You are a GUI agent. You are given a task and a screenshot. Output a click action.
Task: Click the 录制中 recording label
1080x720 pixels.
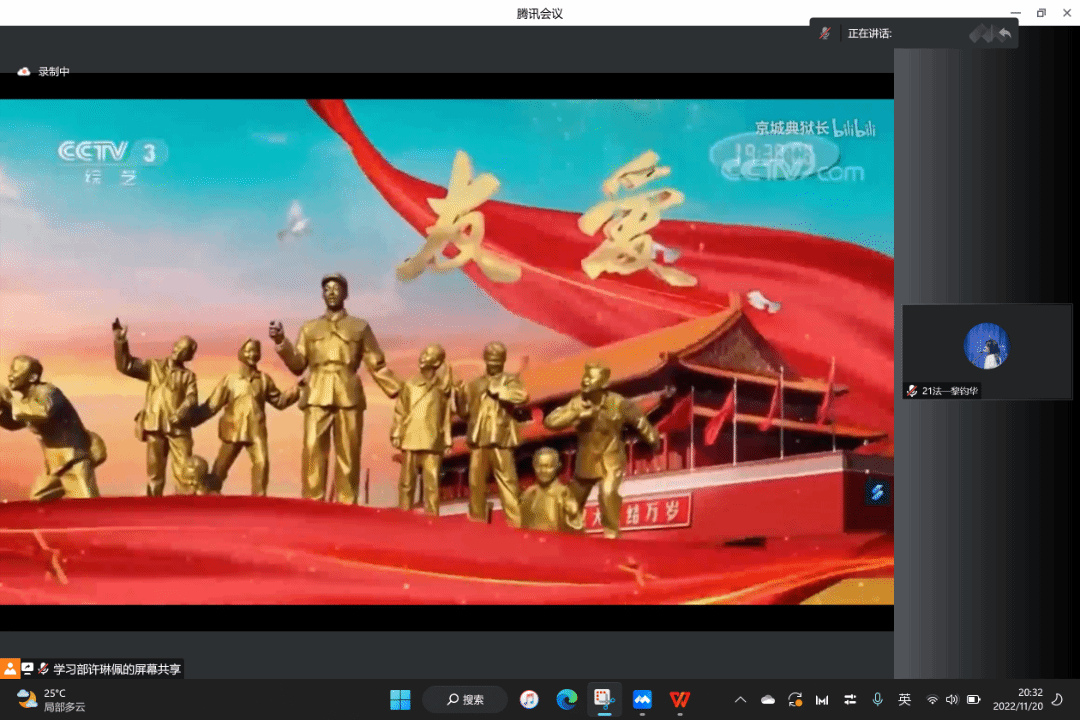pos(54,72)
